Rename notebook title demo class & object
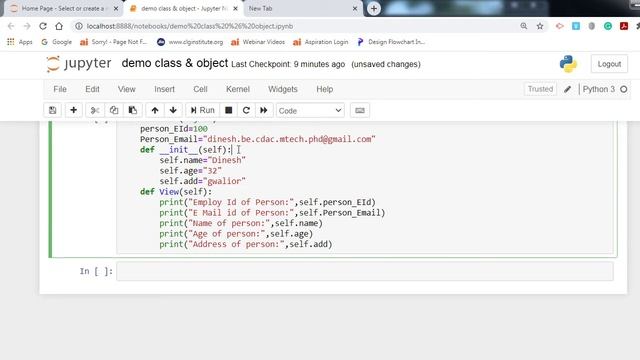Screen dimensions: 640x360 (x=175, y=63)
